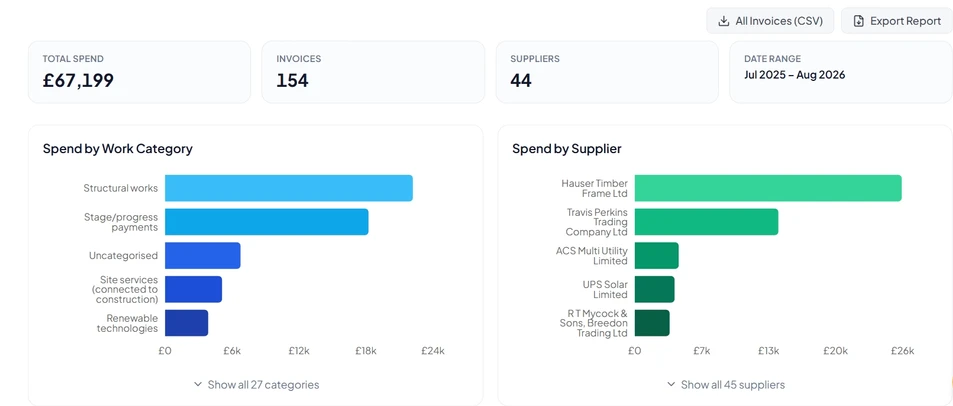
Task: Click the £13k tick on supplier chart
Action: point(768,351)
